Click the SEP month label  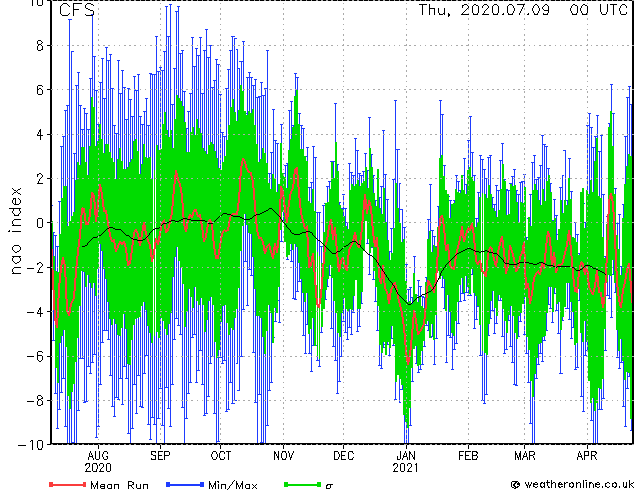click(x=161, y=456)
